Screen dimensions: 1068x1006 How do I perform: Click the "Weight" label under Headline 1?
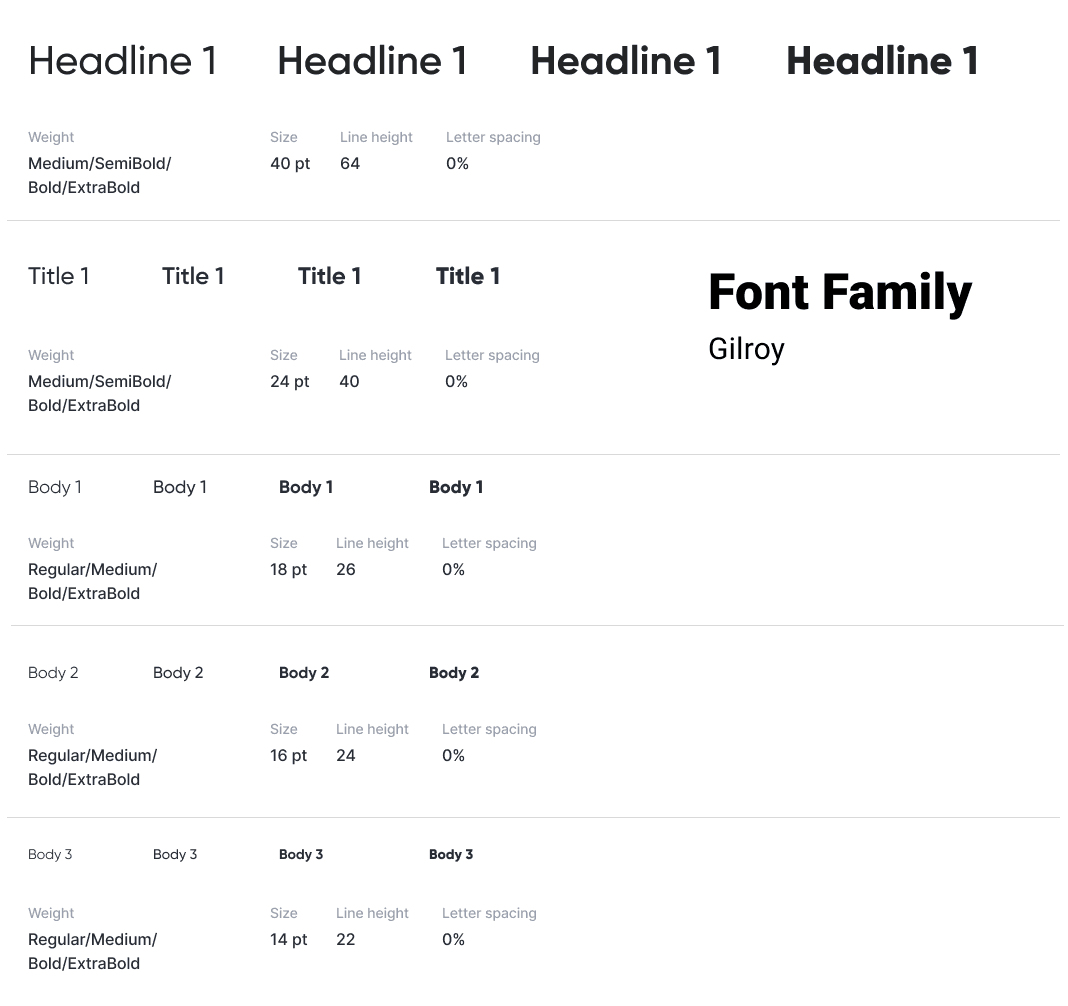(x=51, y=138)
